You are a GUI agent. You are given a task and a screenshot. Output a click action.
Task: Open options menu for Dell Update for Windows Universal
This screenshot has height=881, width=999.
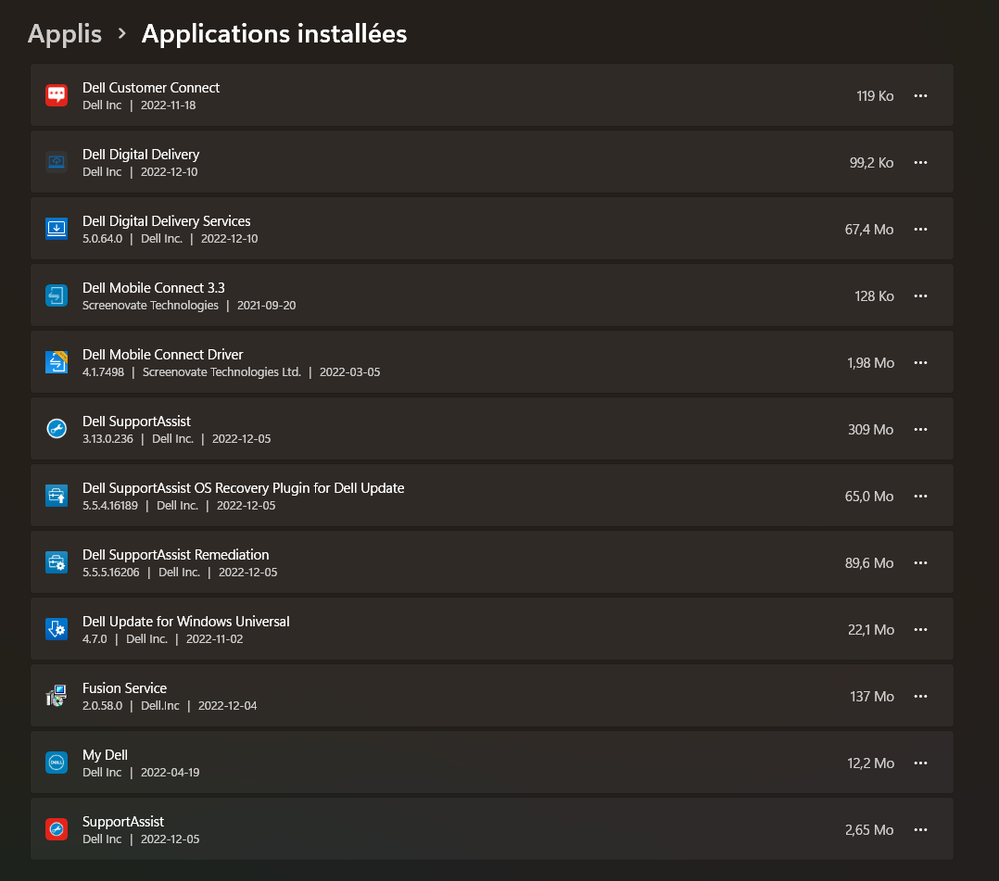(x=921, y=629)
